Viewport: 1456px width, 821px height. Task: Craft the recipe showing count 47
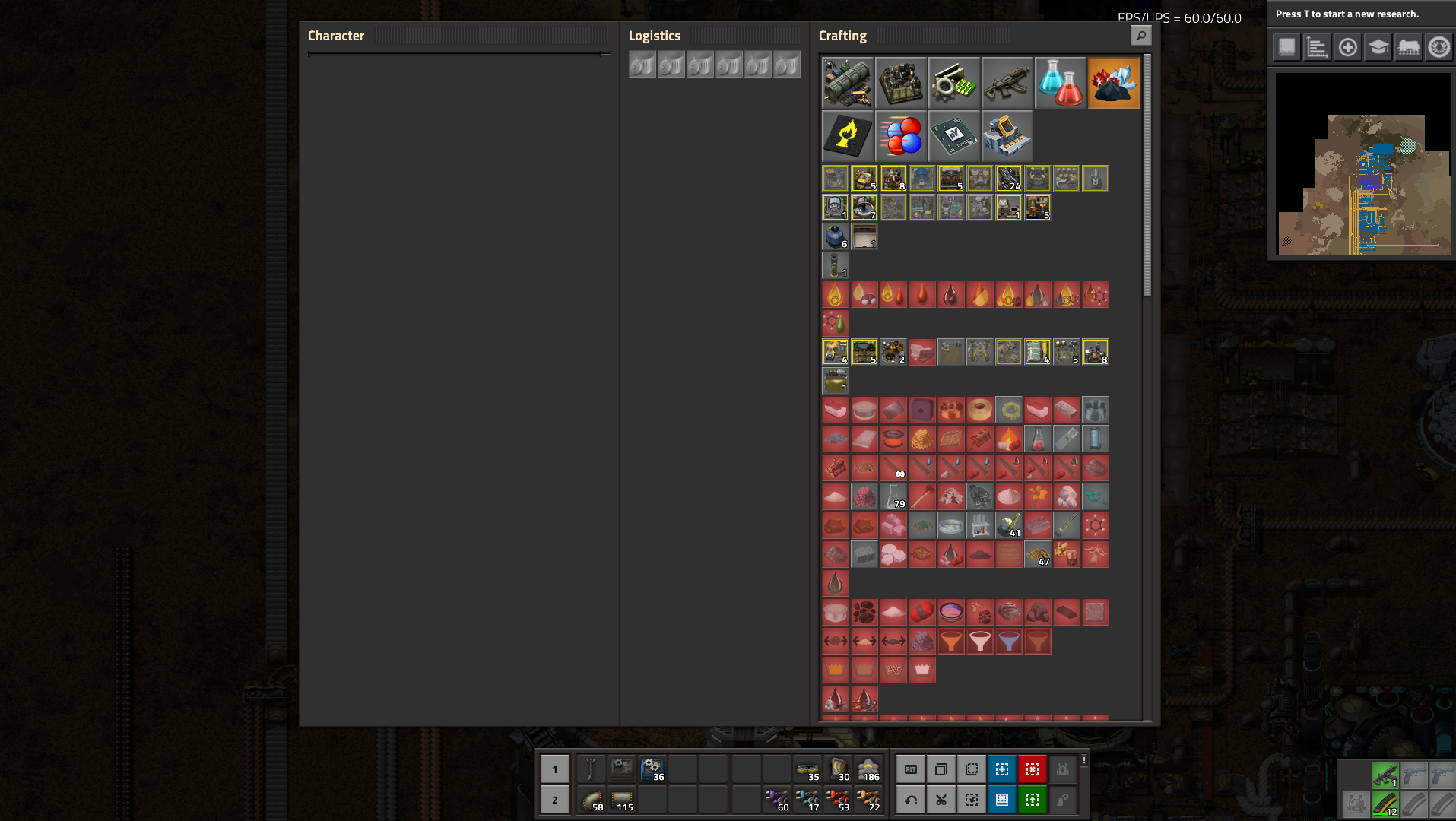click(1038, 554)
